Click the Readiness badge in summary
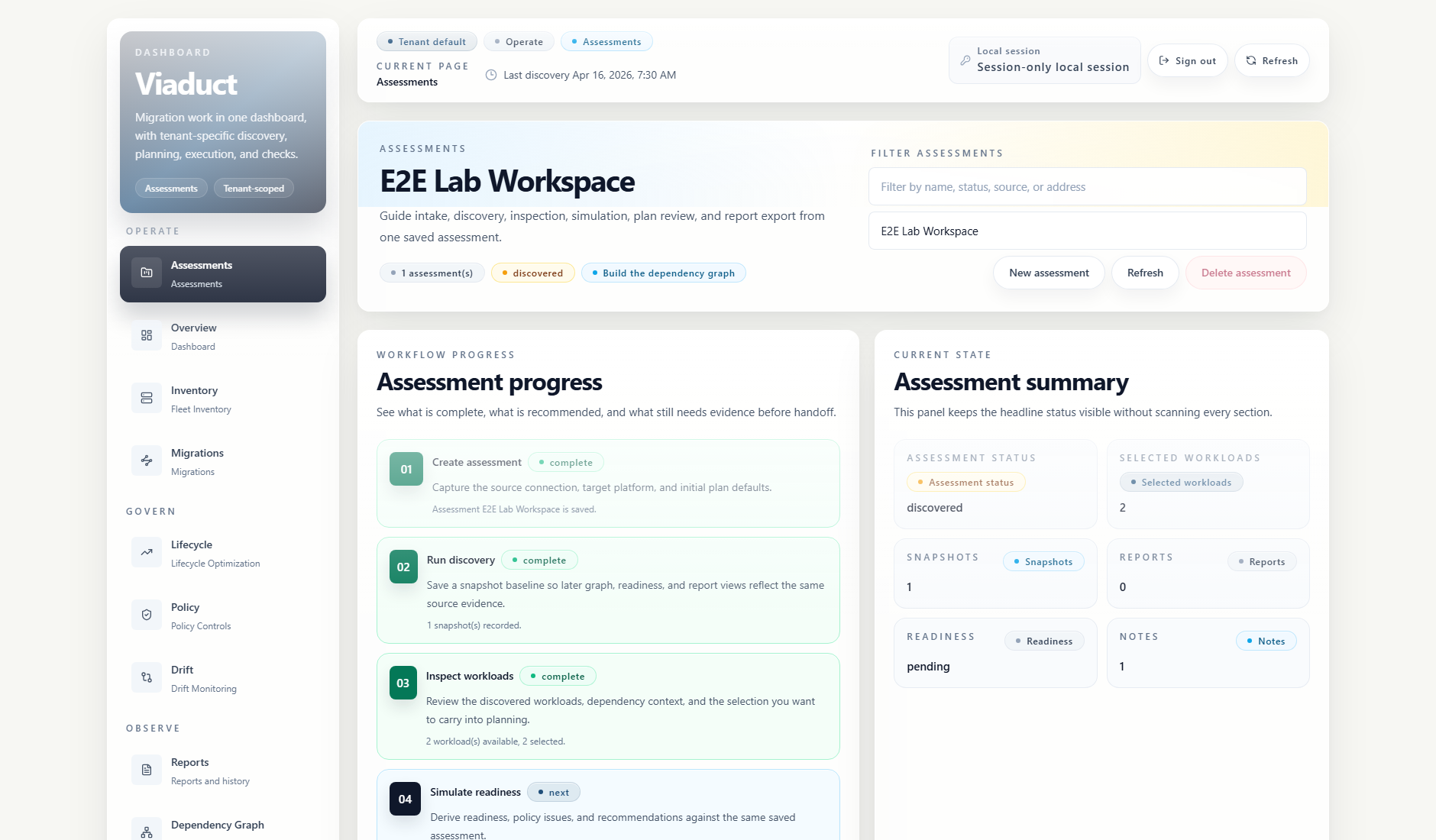 coord(1043,641)
